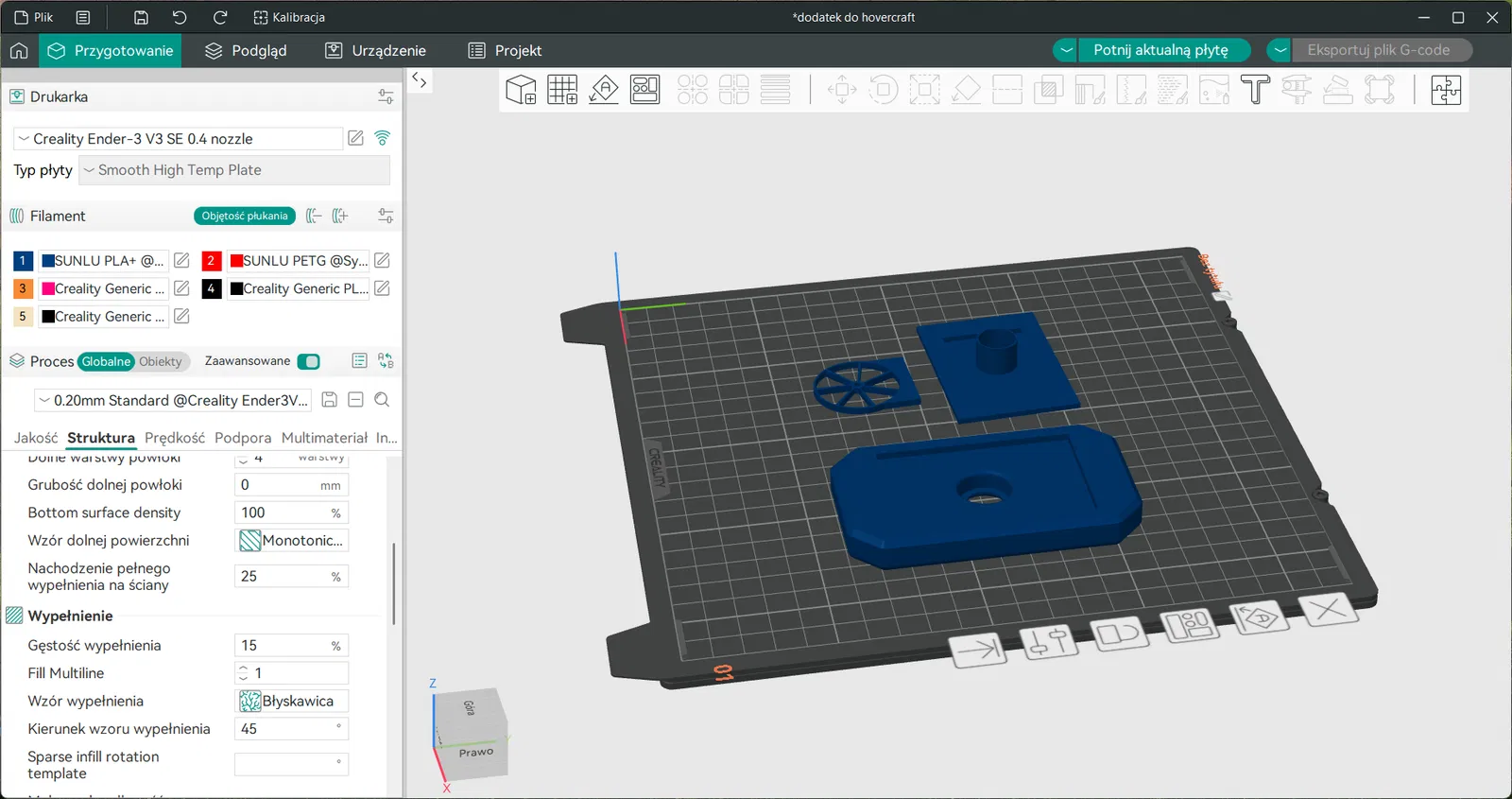The height and width of the screenshot is (799, 1512).
Task: Open the Wzór wypełnienia Błyskawica dropdown
Action: coord(291,701)
